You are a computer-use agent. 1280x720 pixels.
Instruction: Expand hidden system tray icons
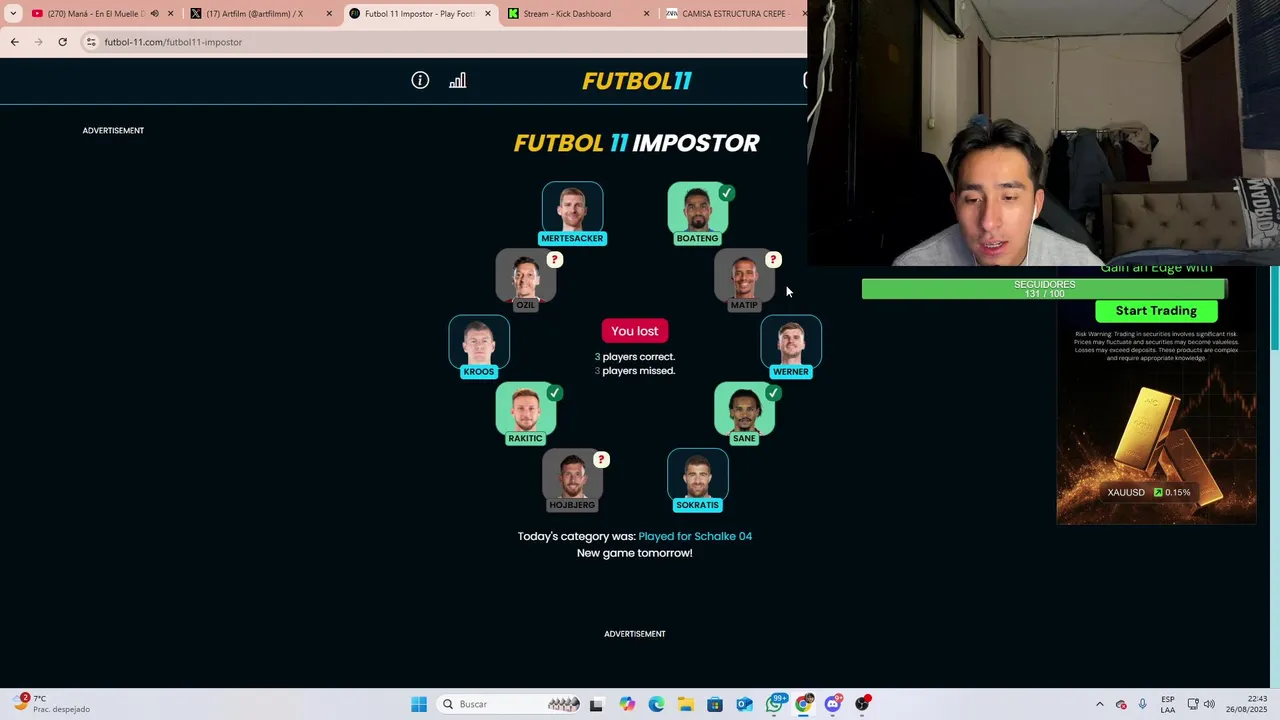tap(1100, 704)
